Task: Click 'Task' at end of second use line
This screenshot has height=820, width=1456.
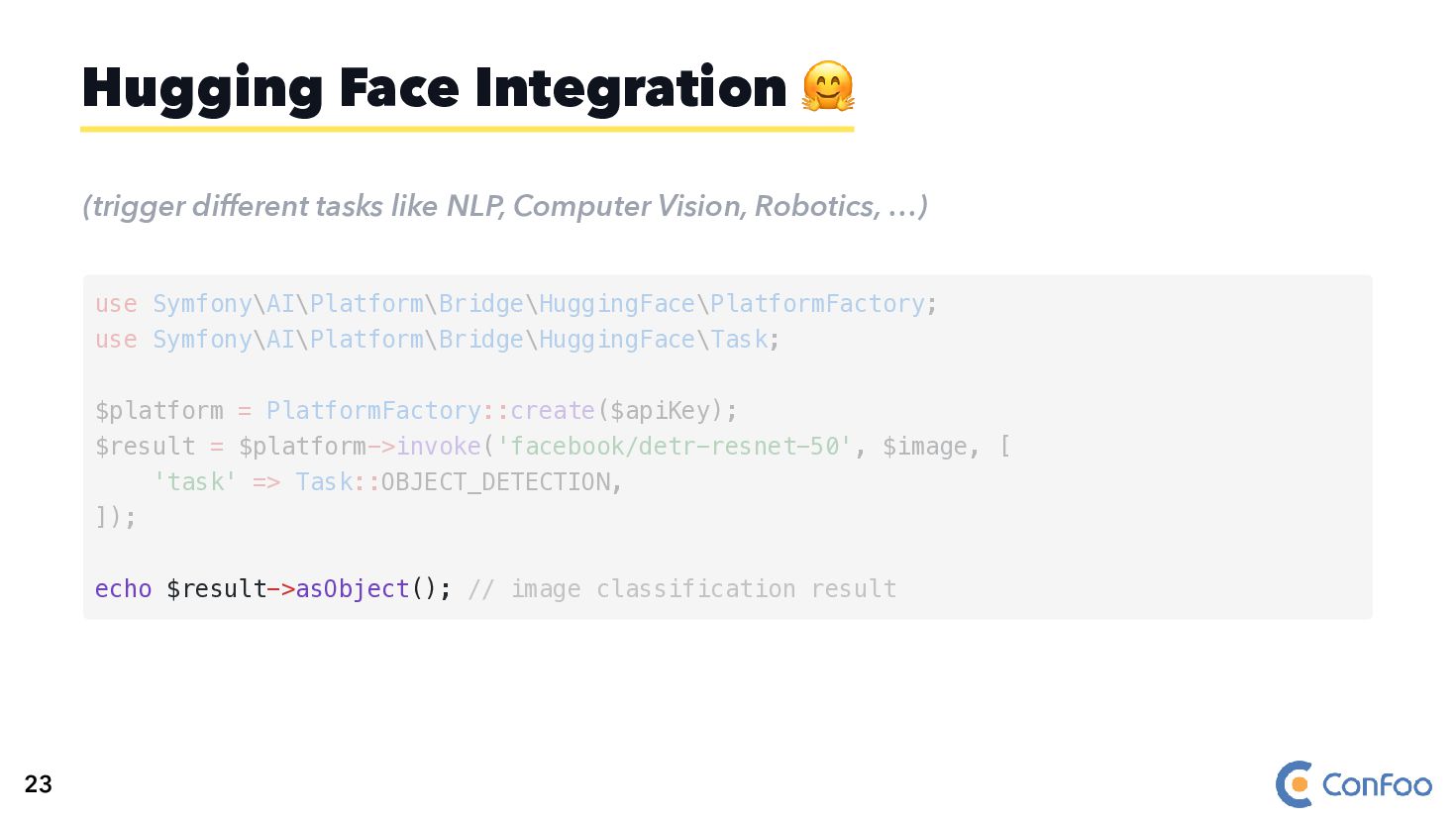Action: click(739, 340)
